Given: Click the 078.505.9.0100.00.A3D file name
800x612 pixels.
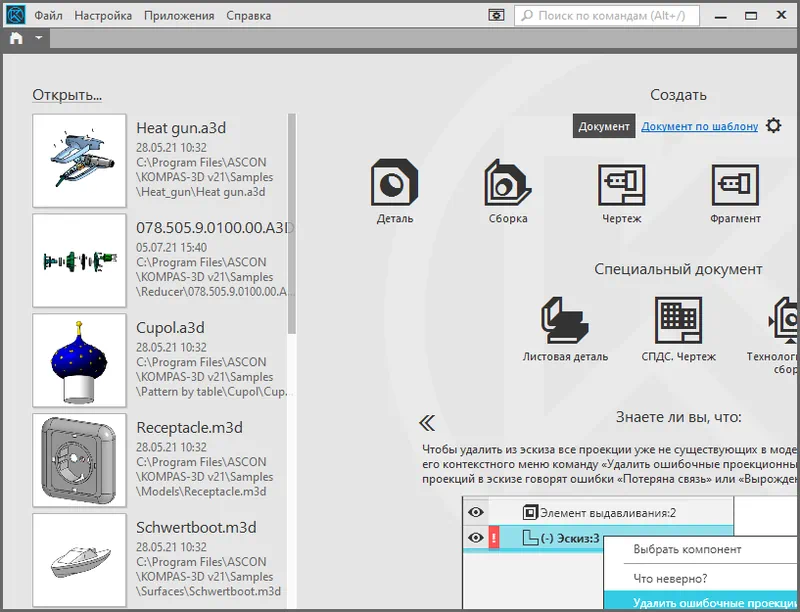Looking at the screenshot, I should [215, 228].
